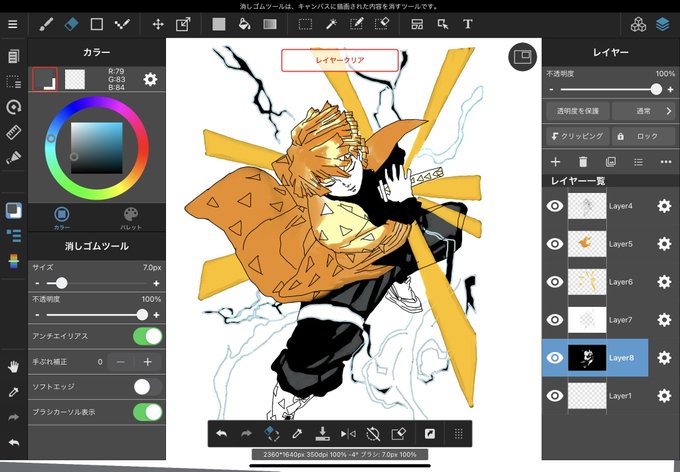Disable the ブラシカーソル表示 switch

coord(148,412)
